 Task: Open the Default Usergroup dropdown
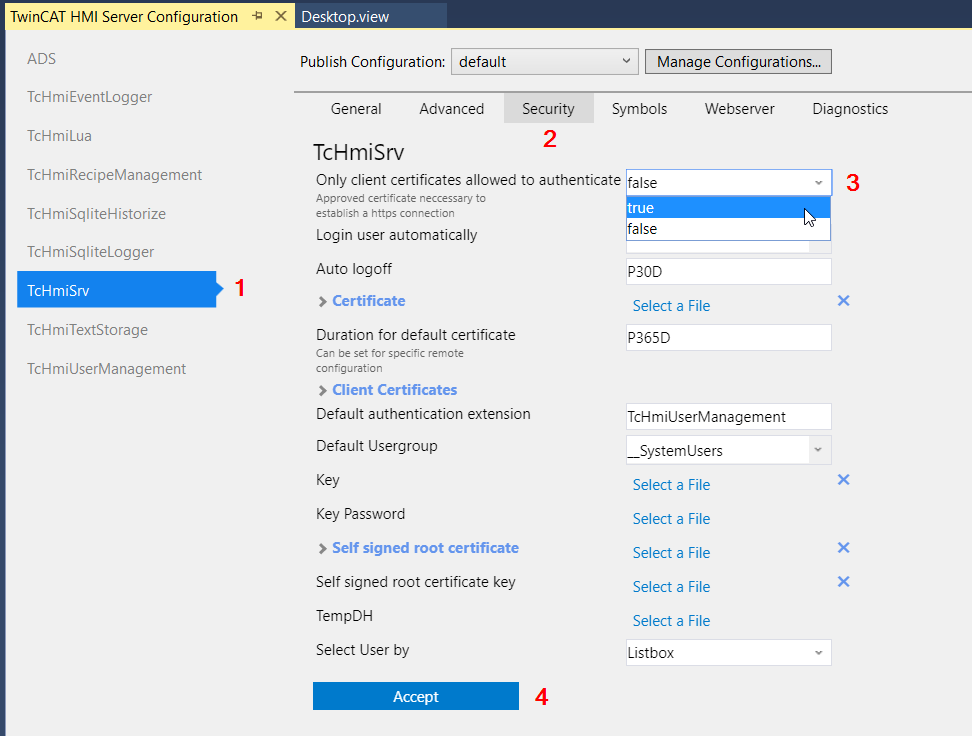[x=728, y=450]
